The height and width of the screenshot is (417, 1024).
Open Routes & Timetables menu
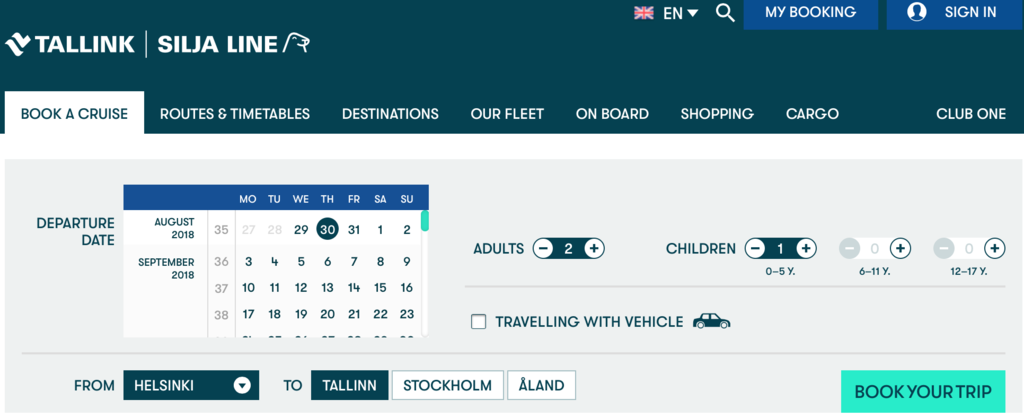[x=235, y=114]
